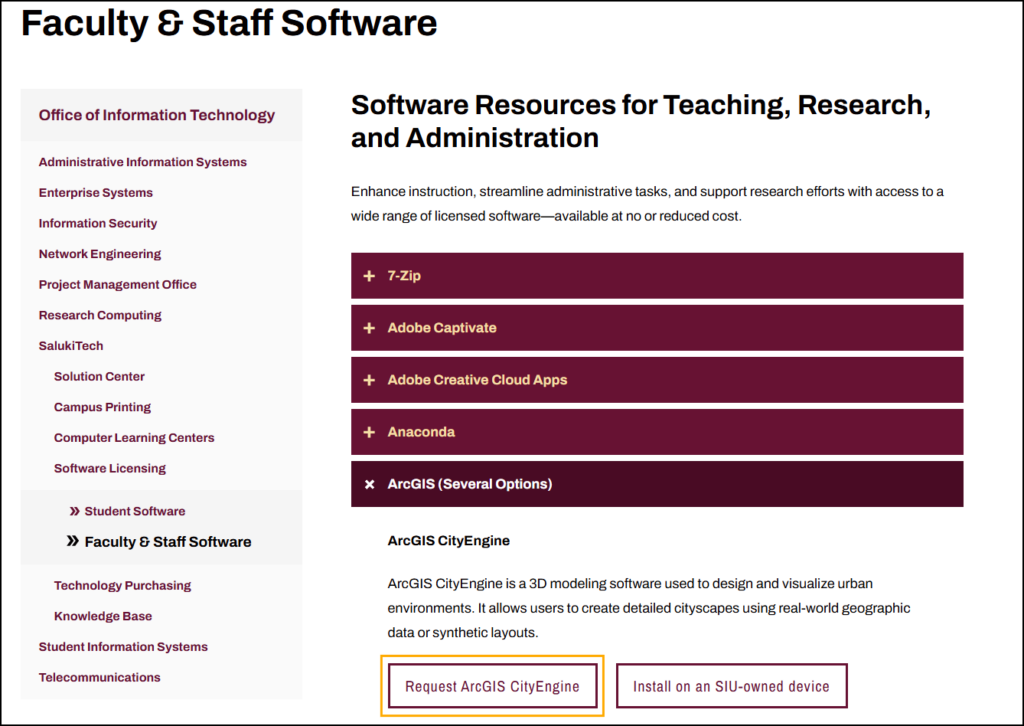Screen dimensions: 1024x726
Task: Click double chevron beside Faculty & Staff Software
Action: click(x=72, y=541)
